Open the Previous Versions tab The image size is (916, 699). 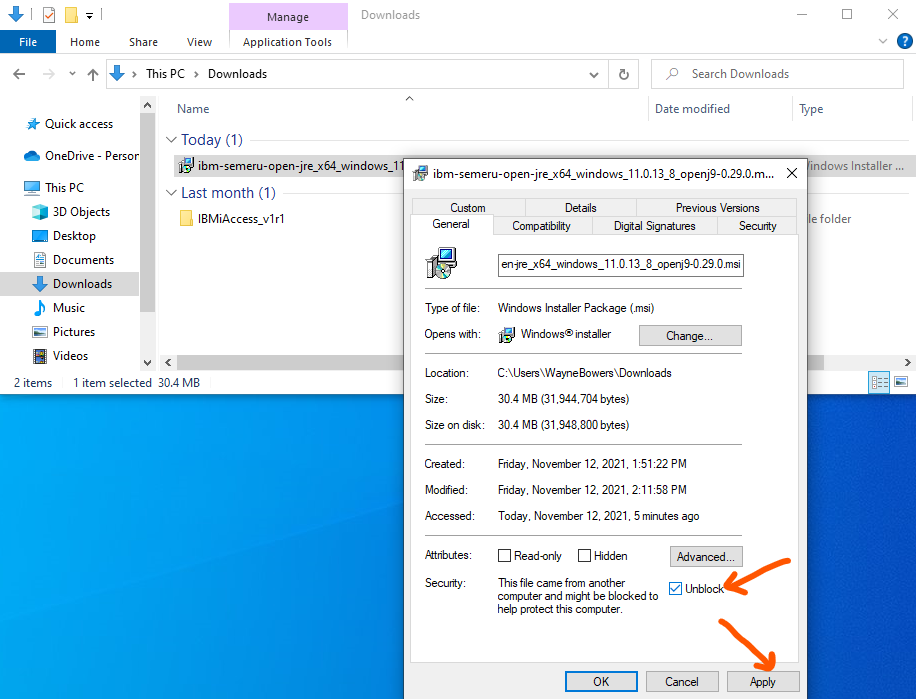point(717,208)
